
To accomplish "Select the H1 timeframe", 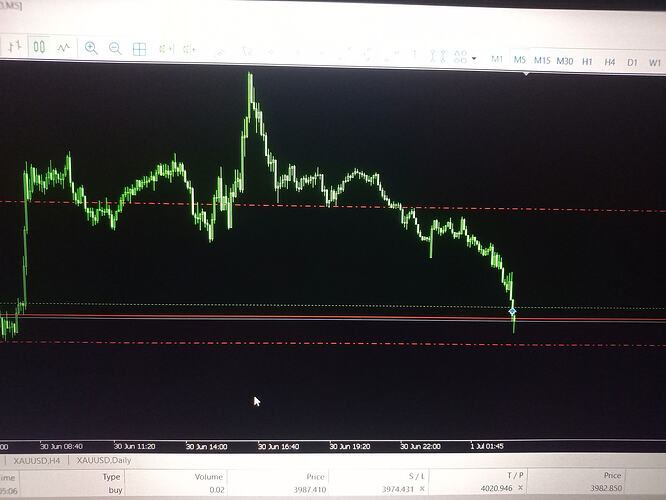I will click(587, 62).
